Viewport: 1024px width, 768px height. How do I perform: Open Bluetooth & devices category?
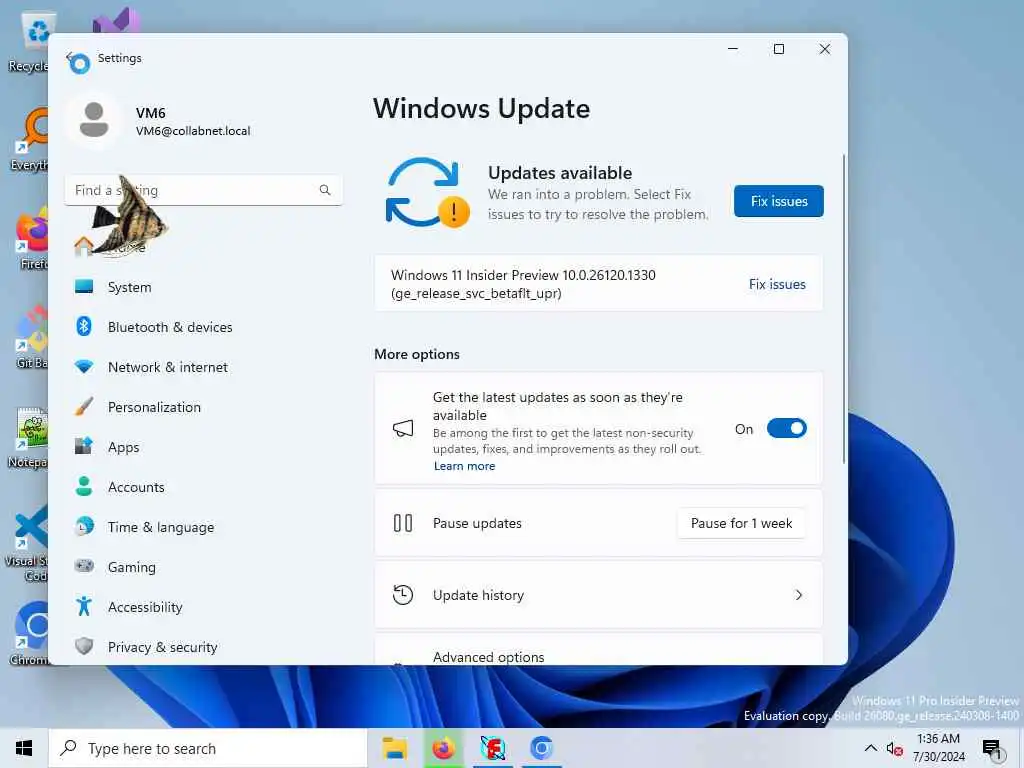(x=202, y=327)
